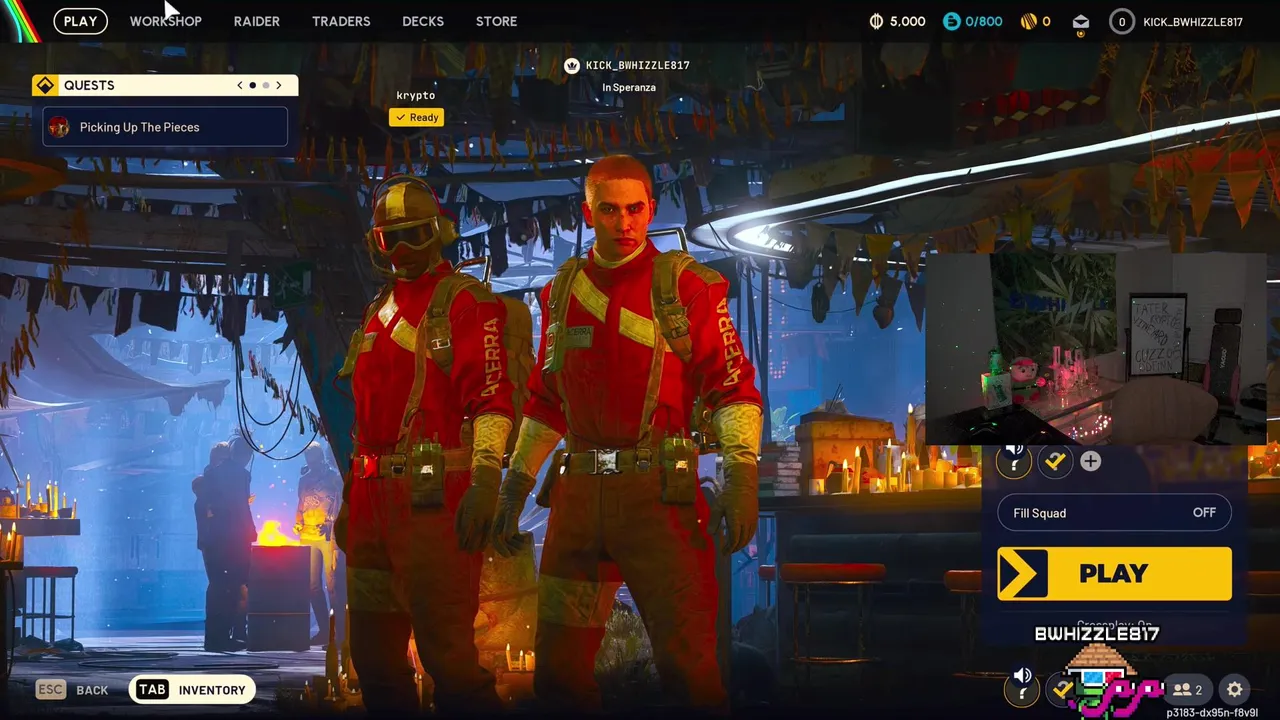Click the QUESTS panel title
The width and height of the screenshot is (1280, 720).
click(89, 85)
